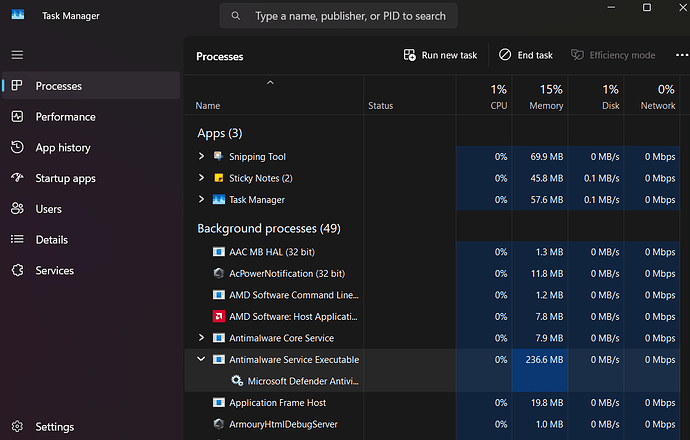Switch to the Processes tab
This screenshot has height=440, width=690.
coord(58,86)
